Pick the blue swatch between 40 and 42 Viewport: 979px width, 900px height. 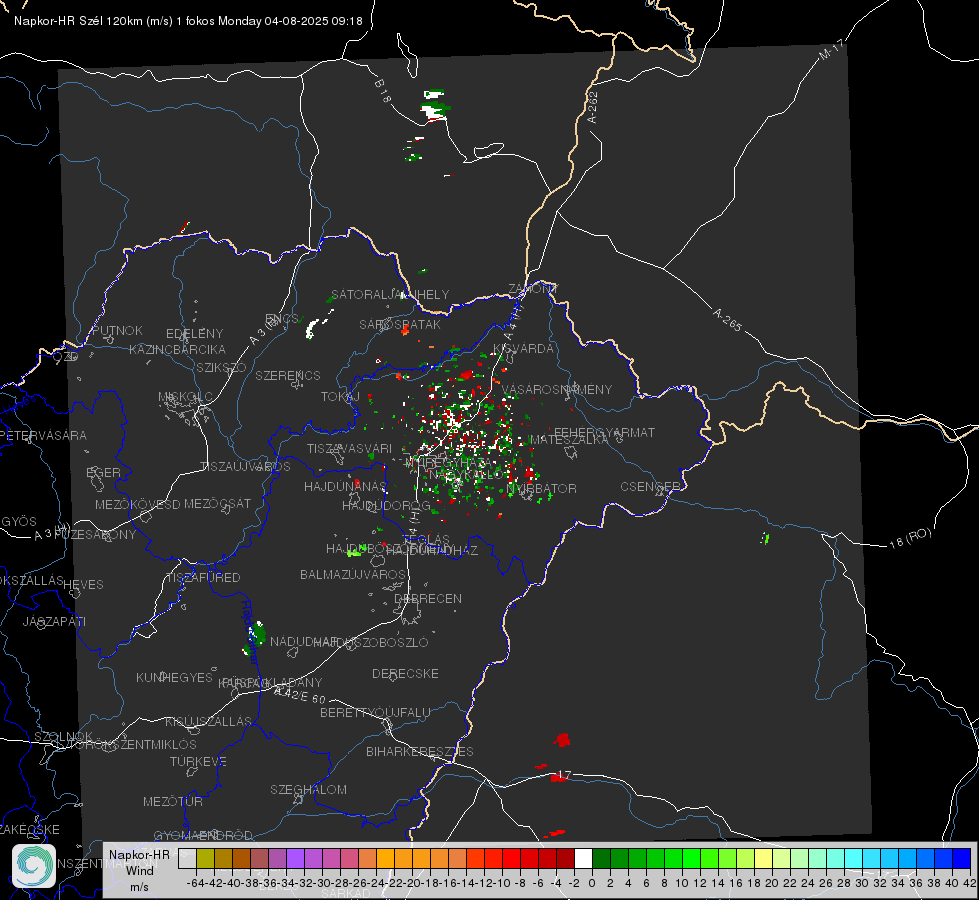click(962, 858)
